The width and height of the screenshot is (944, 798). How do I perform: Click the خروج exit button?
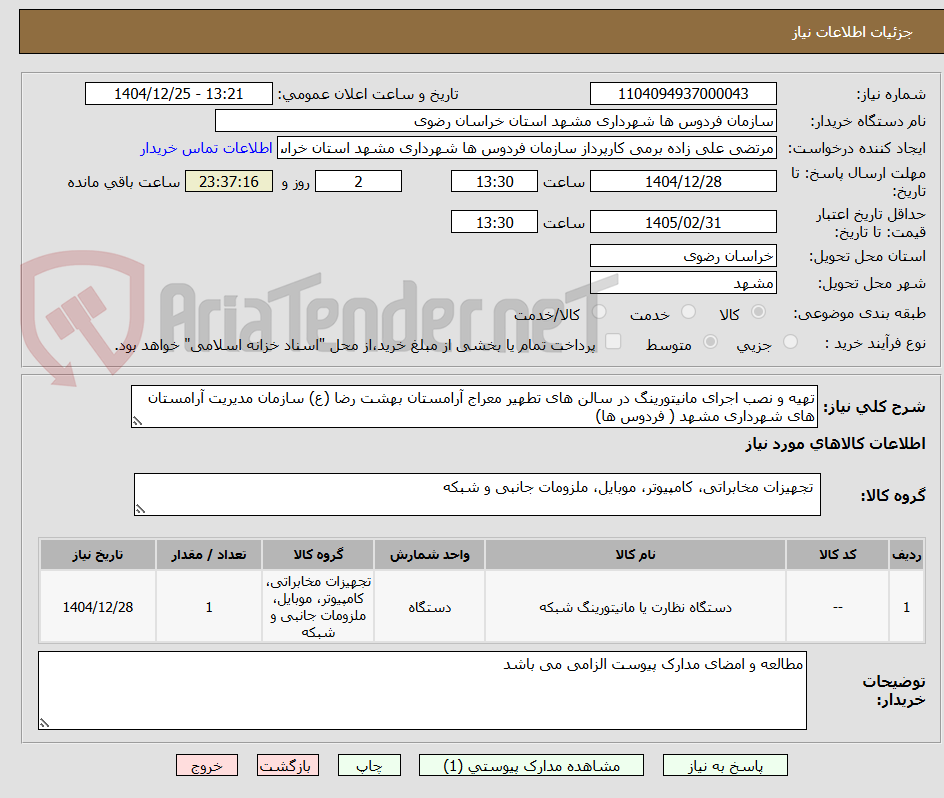pyautogui.click(x=207, y=765)
